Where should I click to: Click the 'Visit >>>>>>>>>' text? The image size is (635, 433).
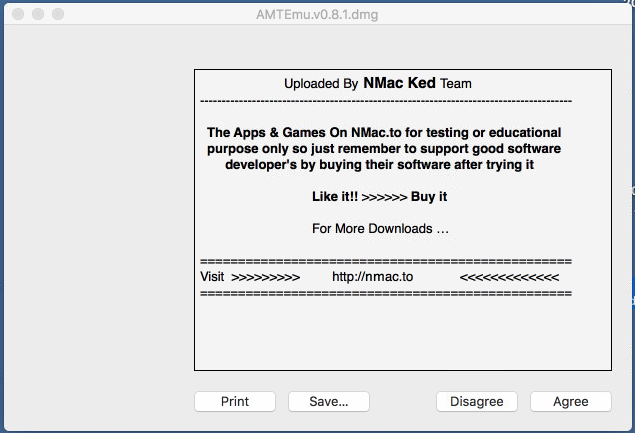250,277
